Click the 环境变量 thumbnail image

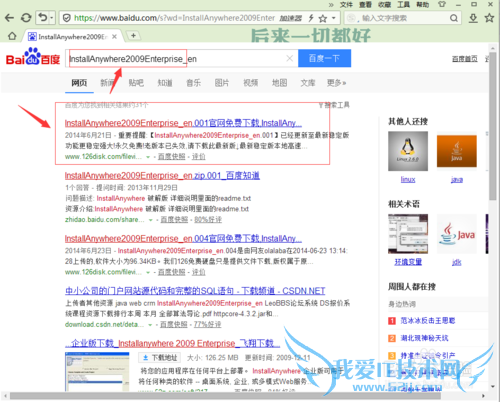pyautogui.click(x=408, y=234)
